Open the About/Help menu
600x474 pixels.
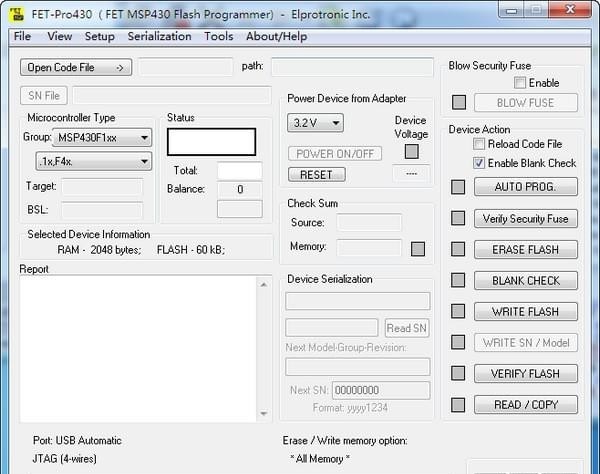pyautogui.click(x=276, y=36)
